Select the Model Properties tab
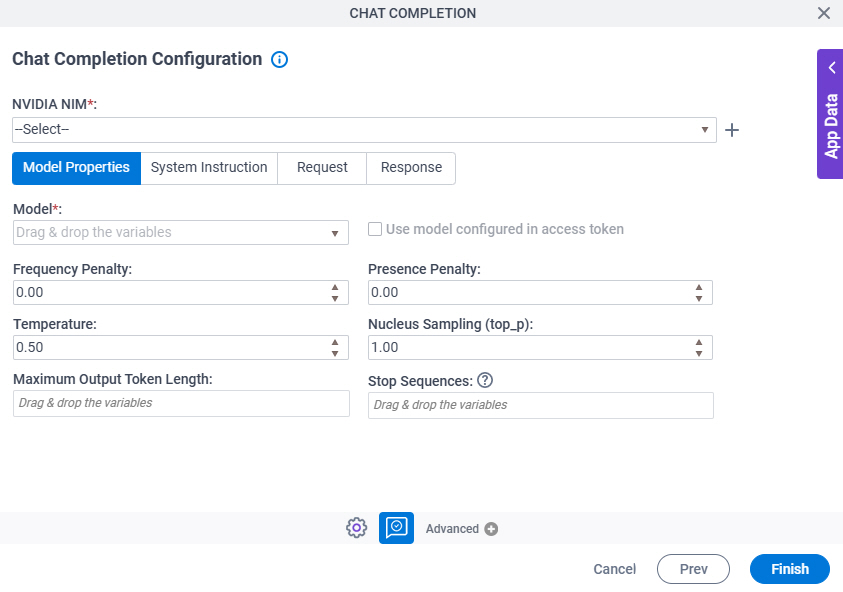 pos(76,168)
